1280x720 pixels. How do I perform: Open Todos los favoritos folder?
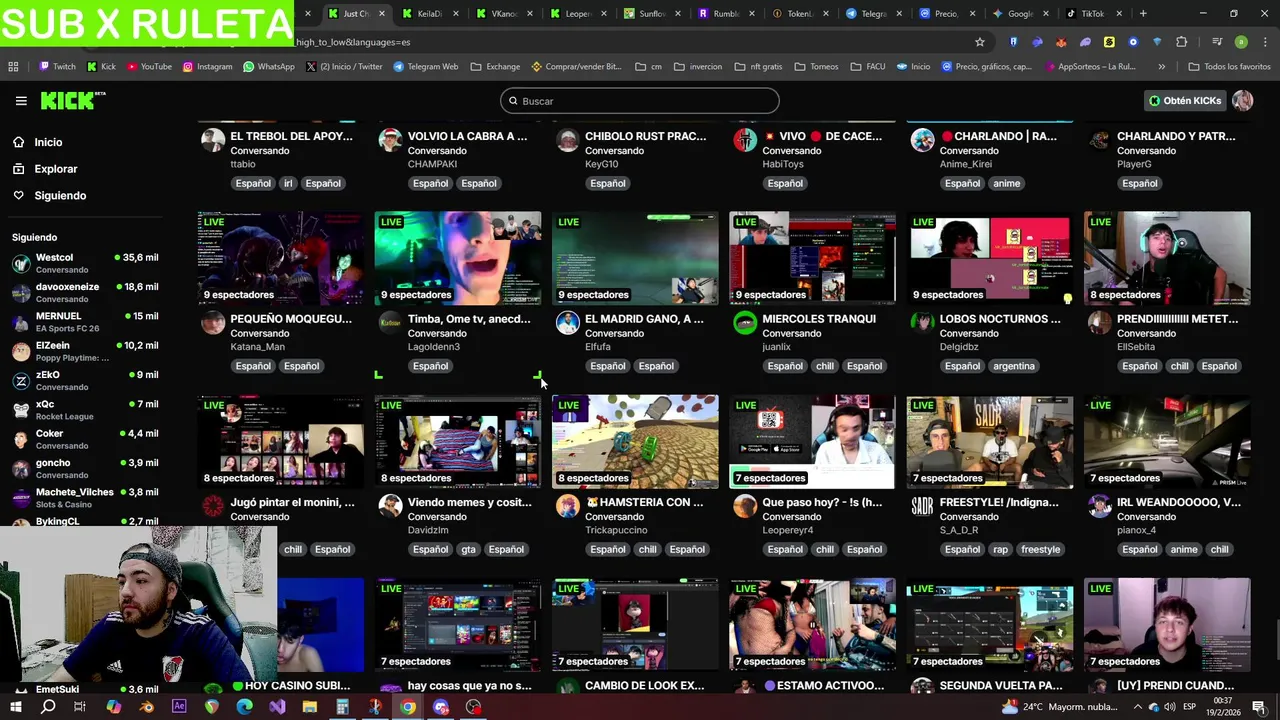tap(1229, 67)
